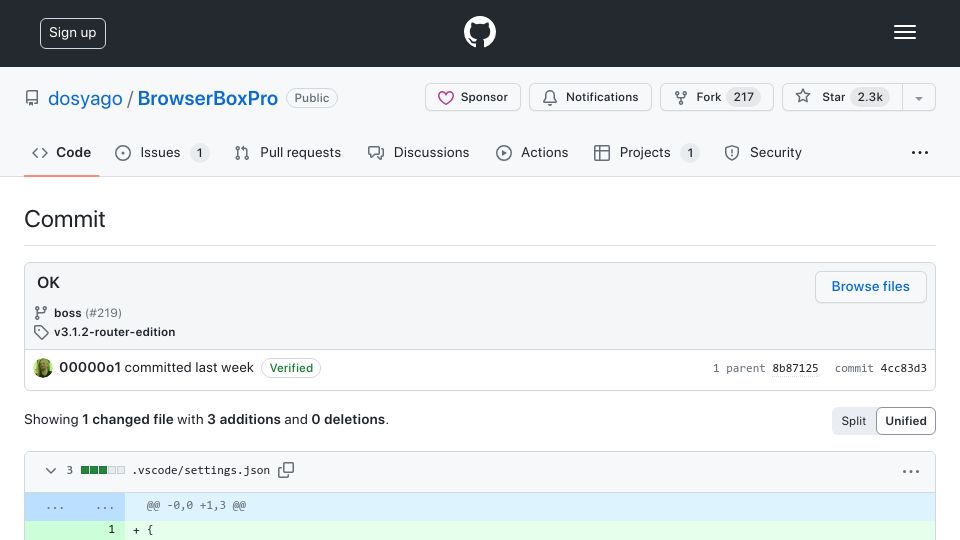960x540 pixels.
Task: Click the 00000o1 author avatar
Action: (43, 368)
